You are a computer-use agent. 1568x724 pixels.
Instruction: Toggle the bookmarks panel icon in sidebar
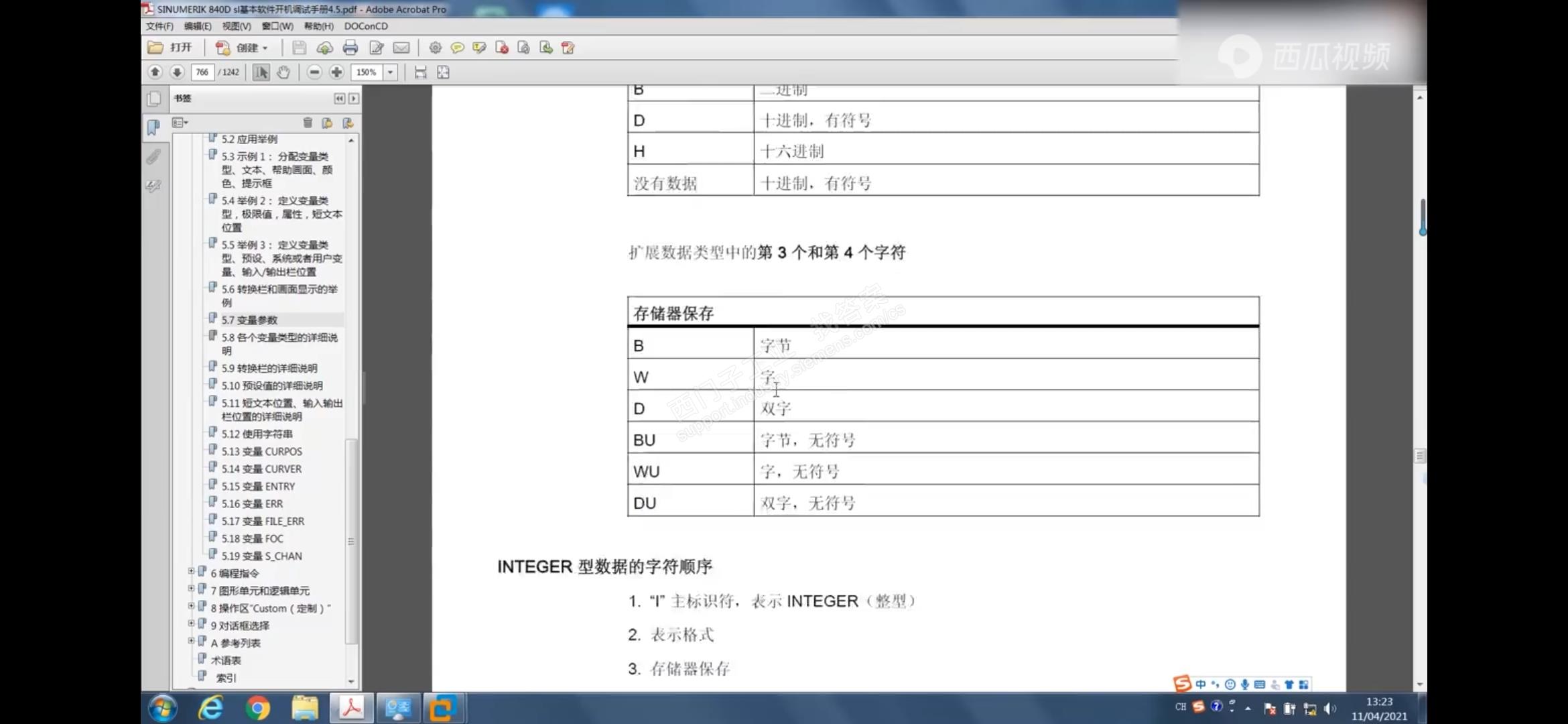pos(153,127)
